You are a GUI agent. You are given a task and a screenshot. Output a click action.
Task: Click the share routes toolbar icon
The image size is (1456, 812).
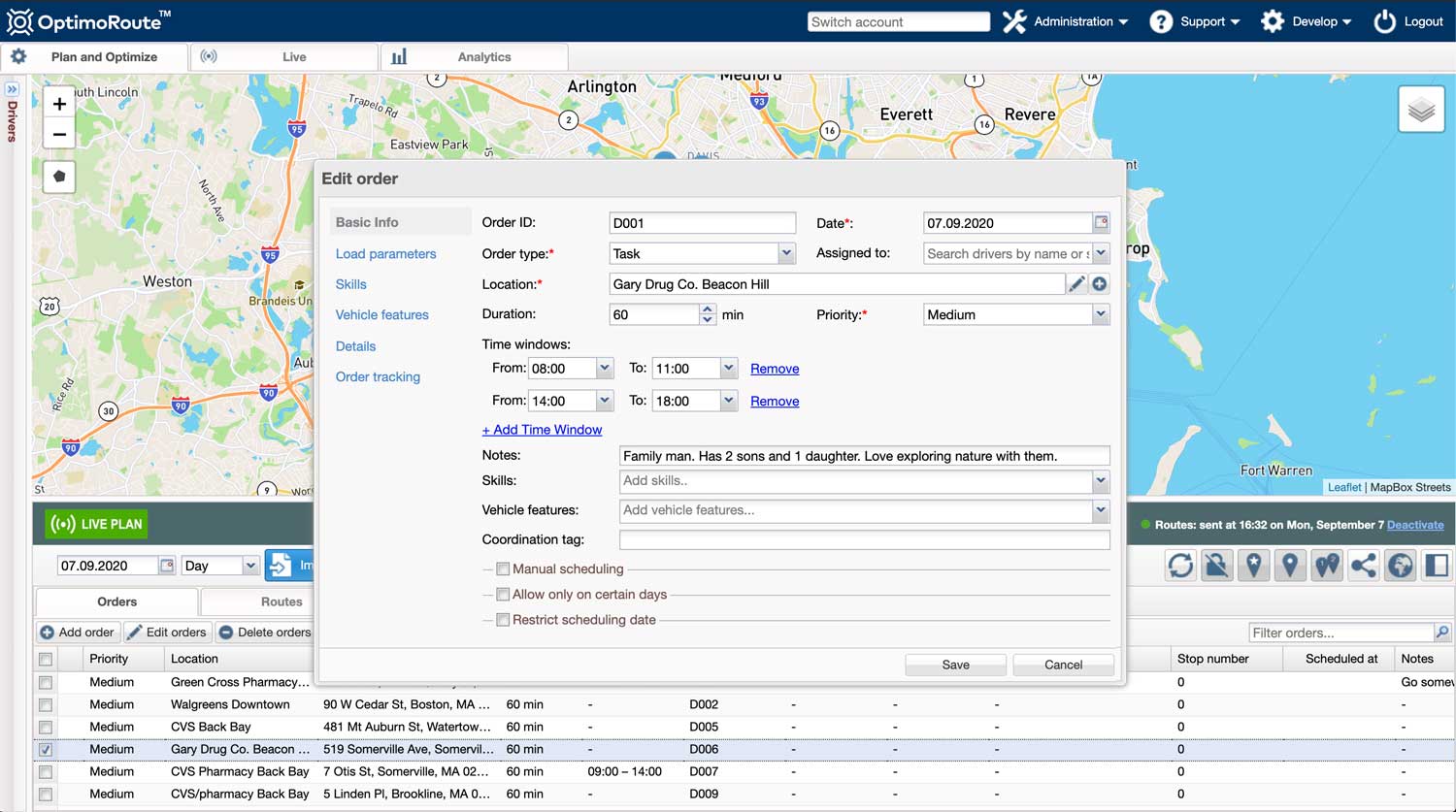click(1363, 566)
